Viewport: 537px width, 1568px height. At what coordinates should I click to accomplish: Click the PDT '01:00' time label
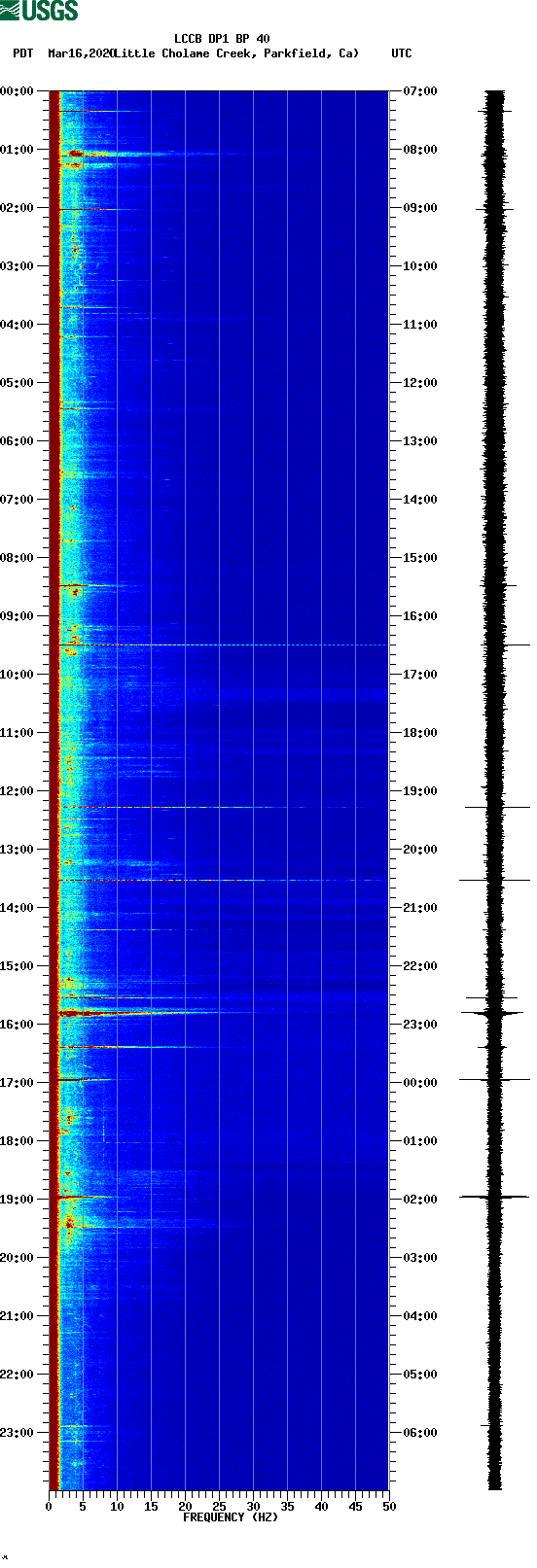[x=17, y=150]
